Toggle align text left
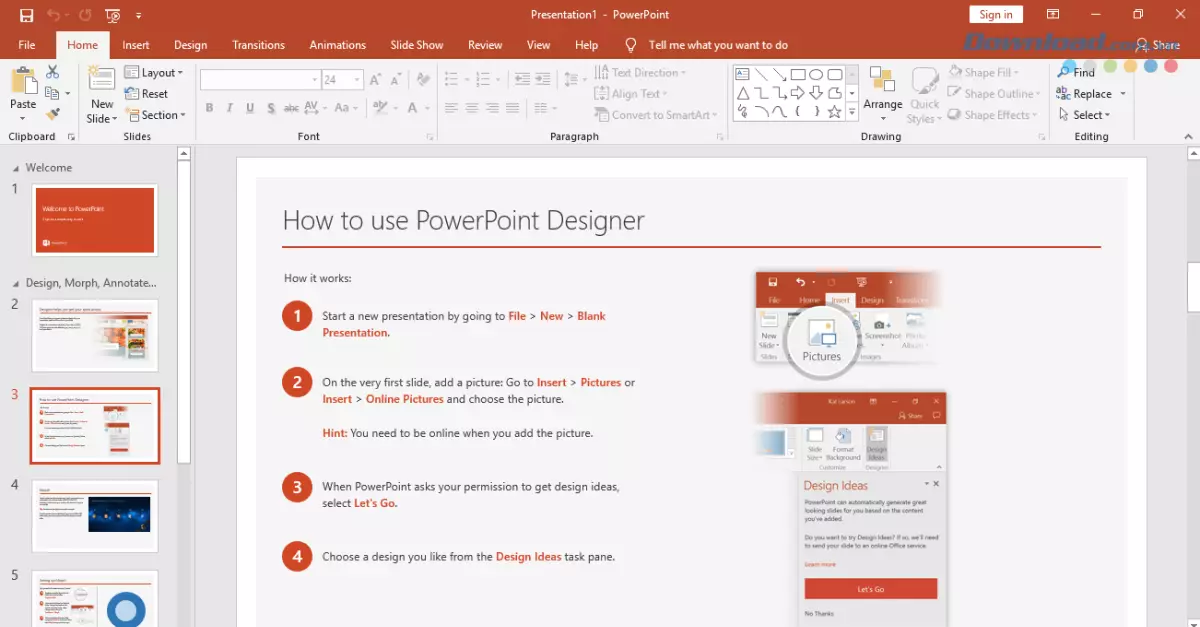Screen dimensions: 1200x627 click(x=451, y=108)
